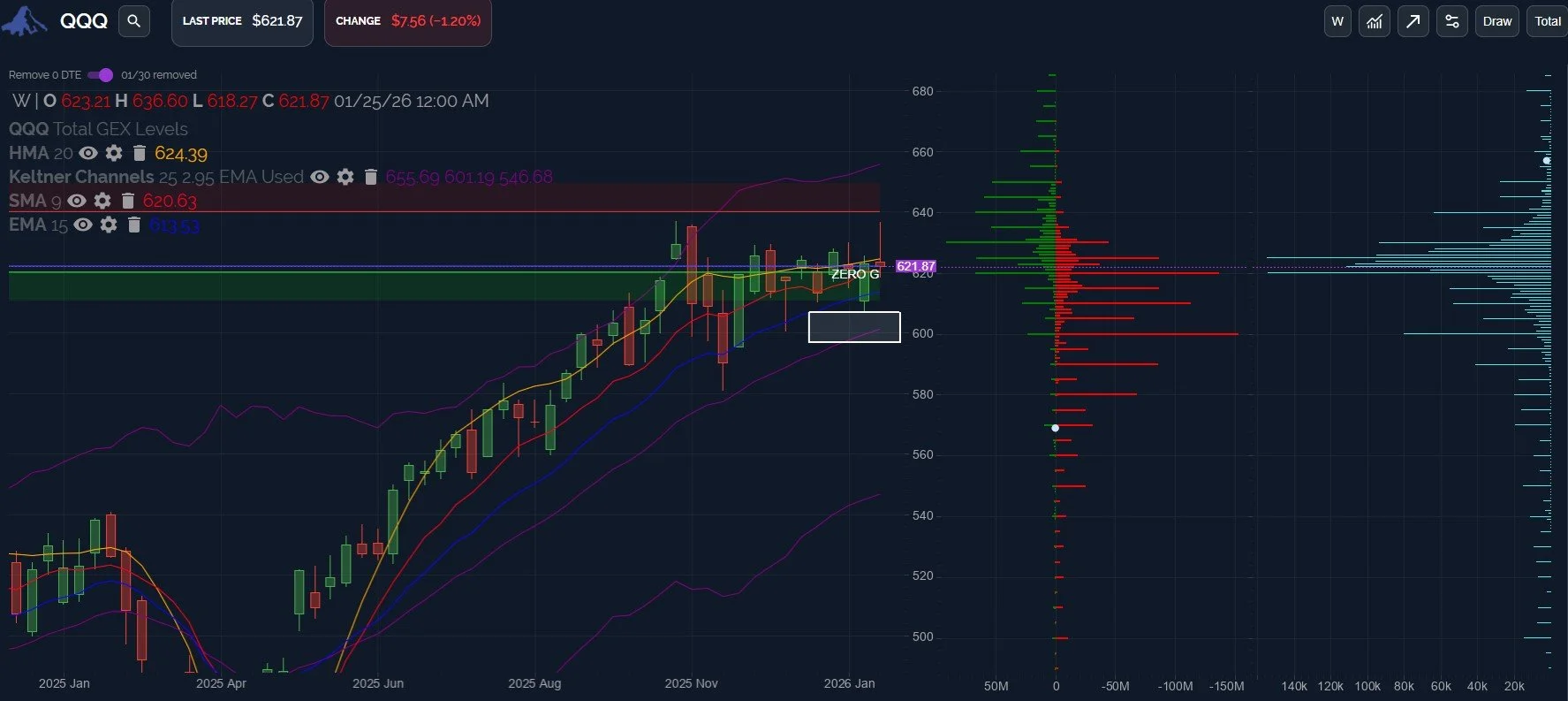
Task: Open the indicators chart icon button
Action: coord(1375,21)
